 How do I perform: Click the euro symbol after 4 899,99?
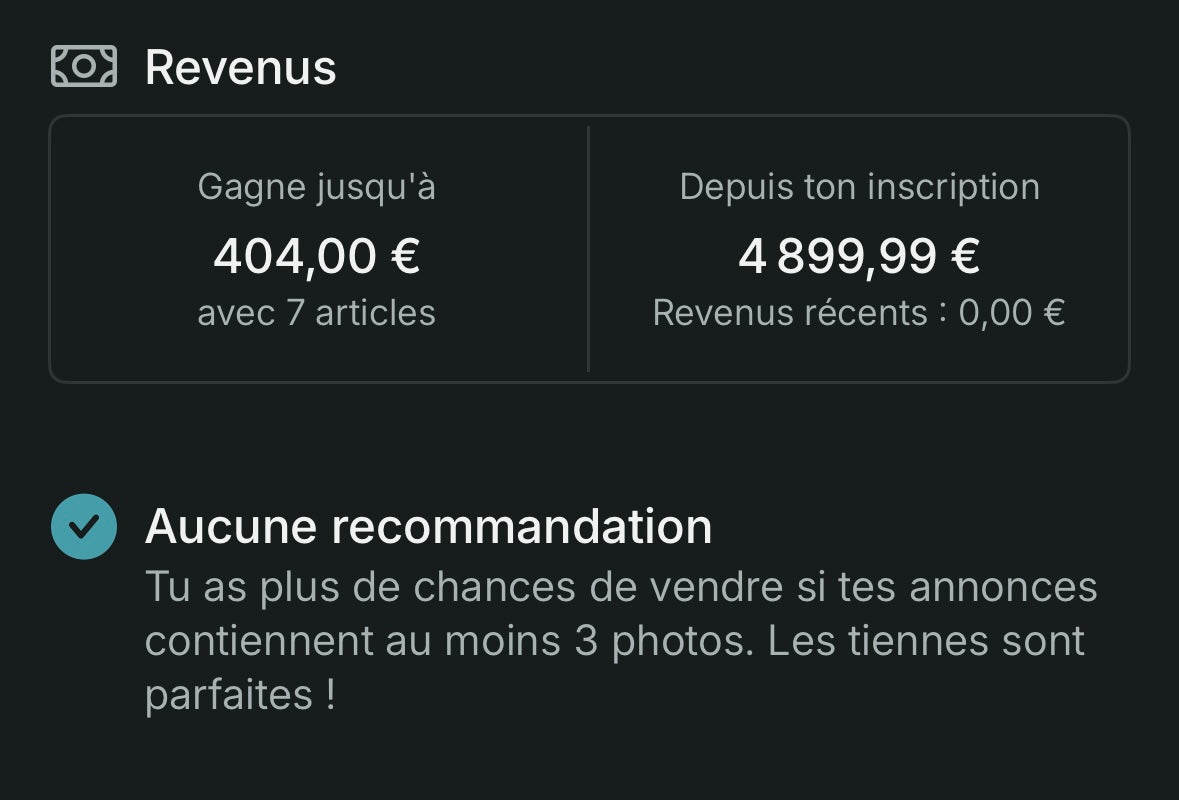(x=964, y=256)
